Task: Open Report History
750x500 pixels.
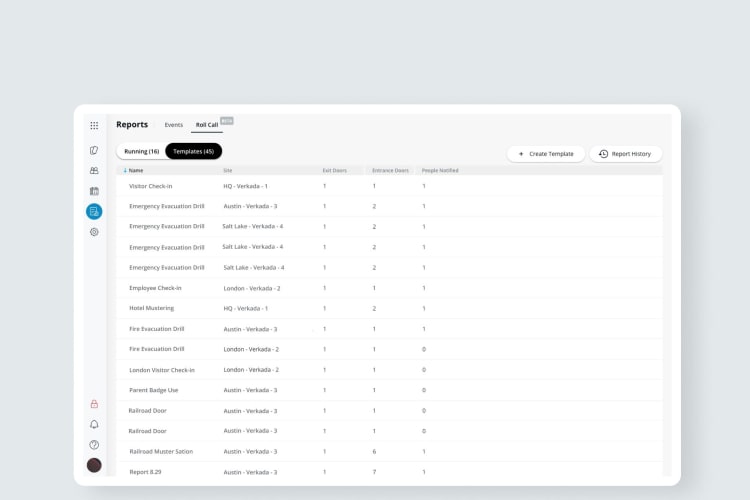Action: [626, 154]
